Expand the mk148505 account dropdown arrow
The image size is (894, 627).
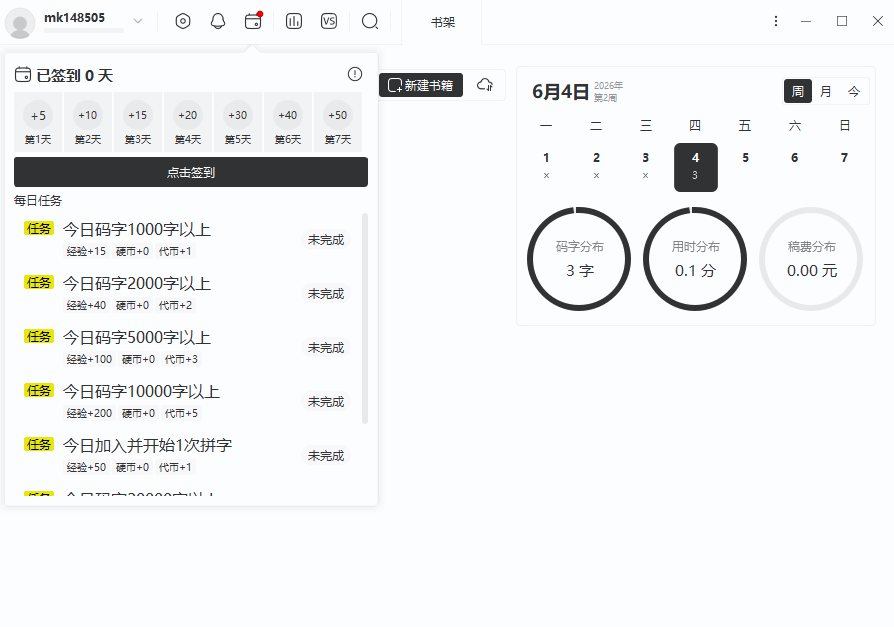pyautogui.click(x=137, y=21)
